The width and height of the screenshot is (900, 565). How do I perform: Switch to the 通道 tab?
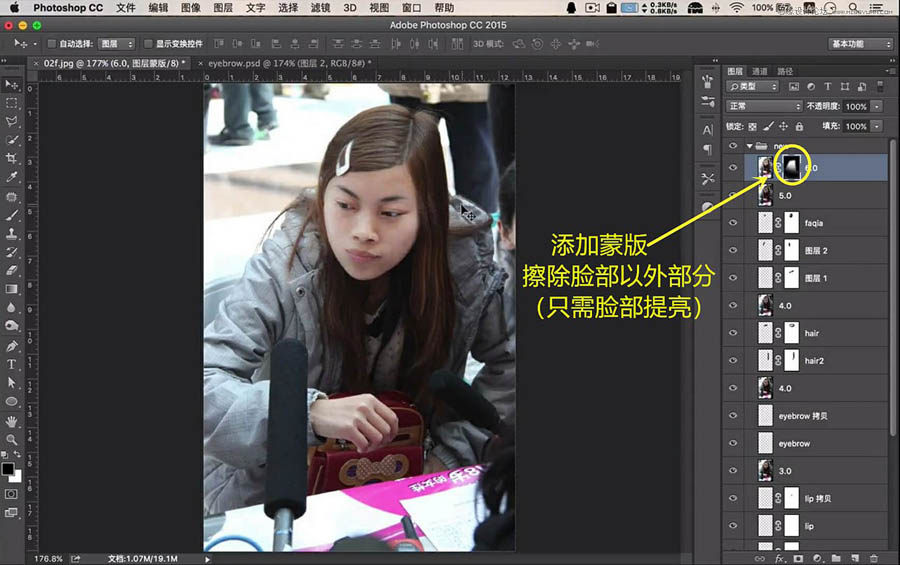pyautogui.click(x=760, y=71)
